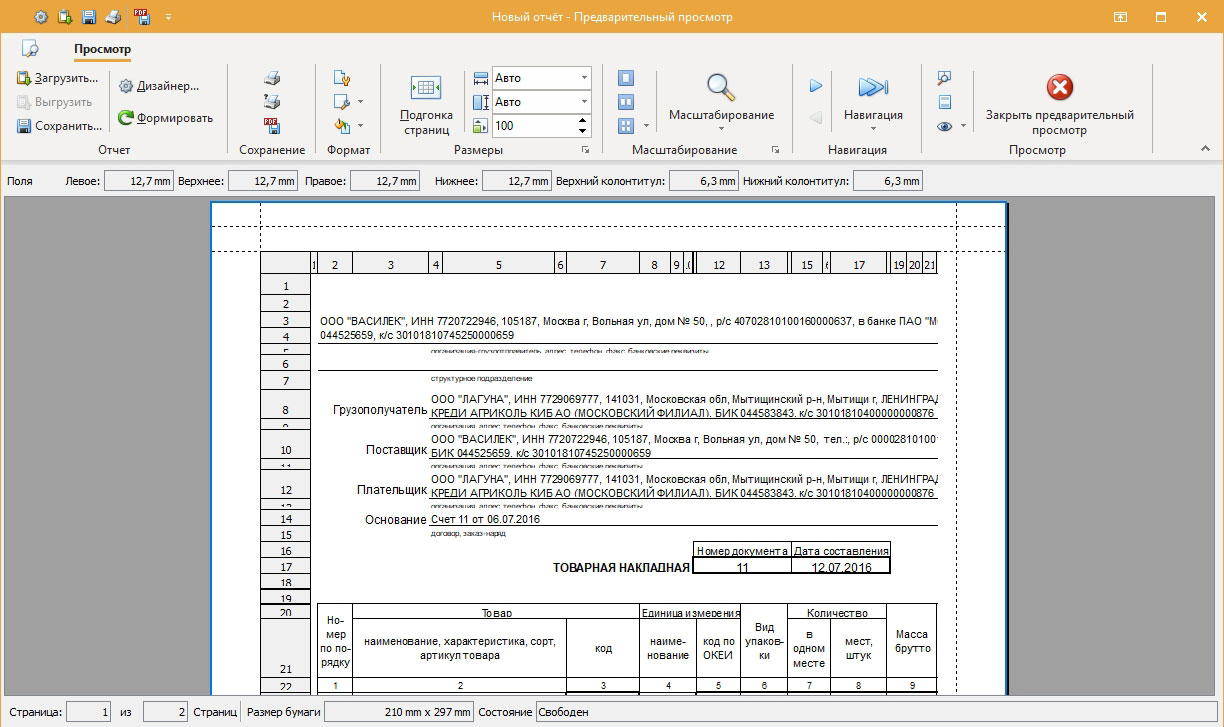Screen dimensions: 1224x727
Task: Select the single page view icon
Action: pos(626,78)
